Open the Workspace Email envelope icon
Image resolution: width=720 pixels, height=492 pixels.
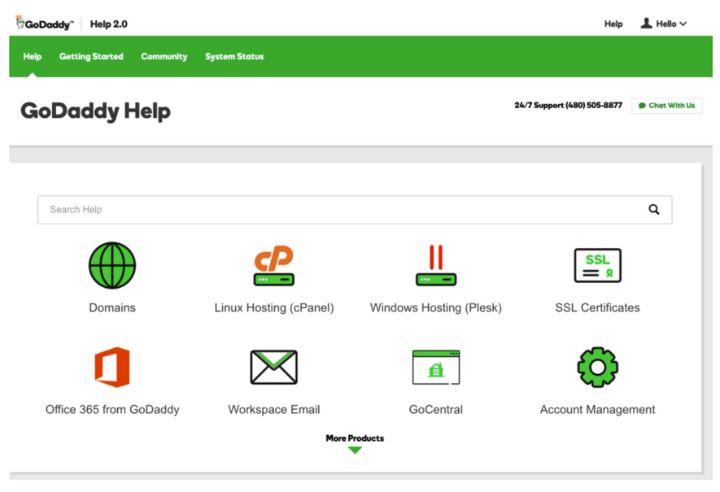(x=274, y=367)
